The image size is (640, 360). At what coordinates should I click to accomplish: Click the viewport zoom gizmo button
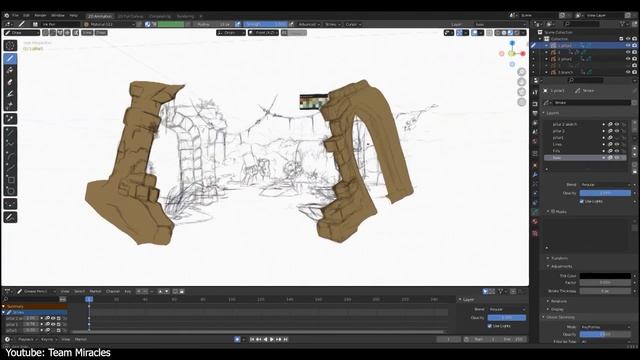[x=522, y=72]
